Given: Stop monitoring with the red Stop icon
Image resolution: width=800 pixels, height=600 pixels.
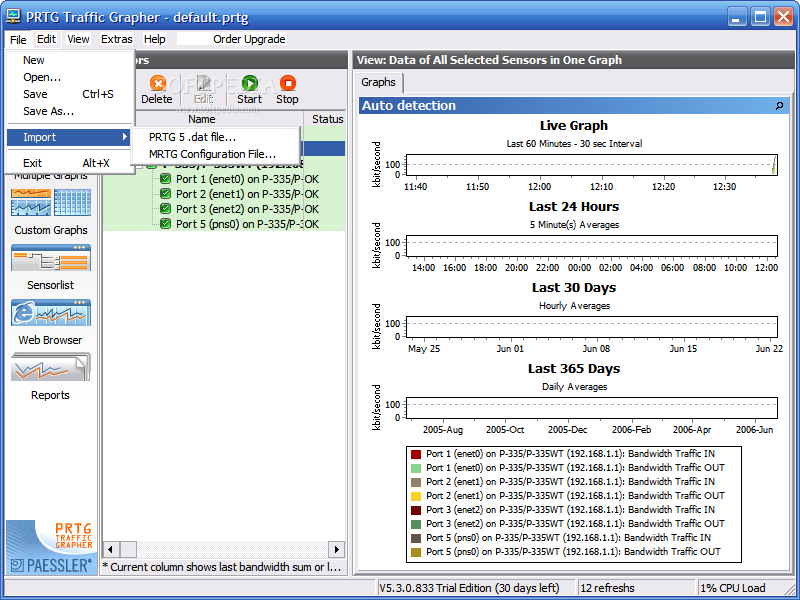Looking at the screenshot, I should point(288,83).
